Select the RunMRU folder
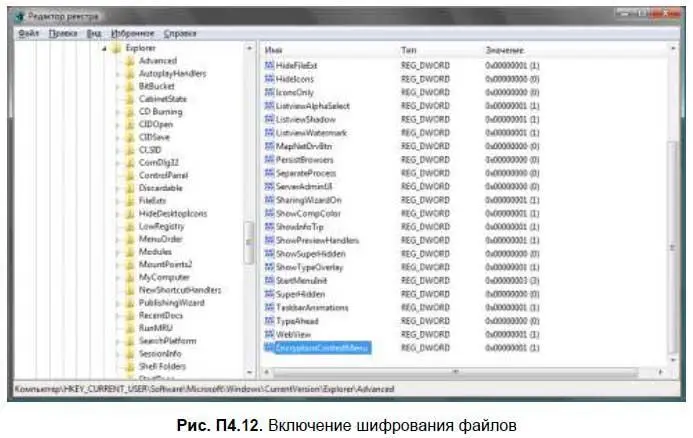Screen dimensions: 693x438 (x=156, y=328)
